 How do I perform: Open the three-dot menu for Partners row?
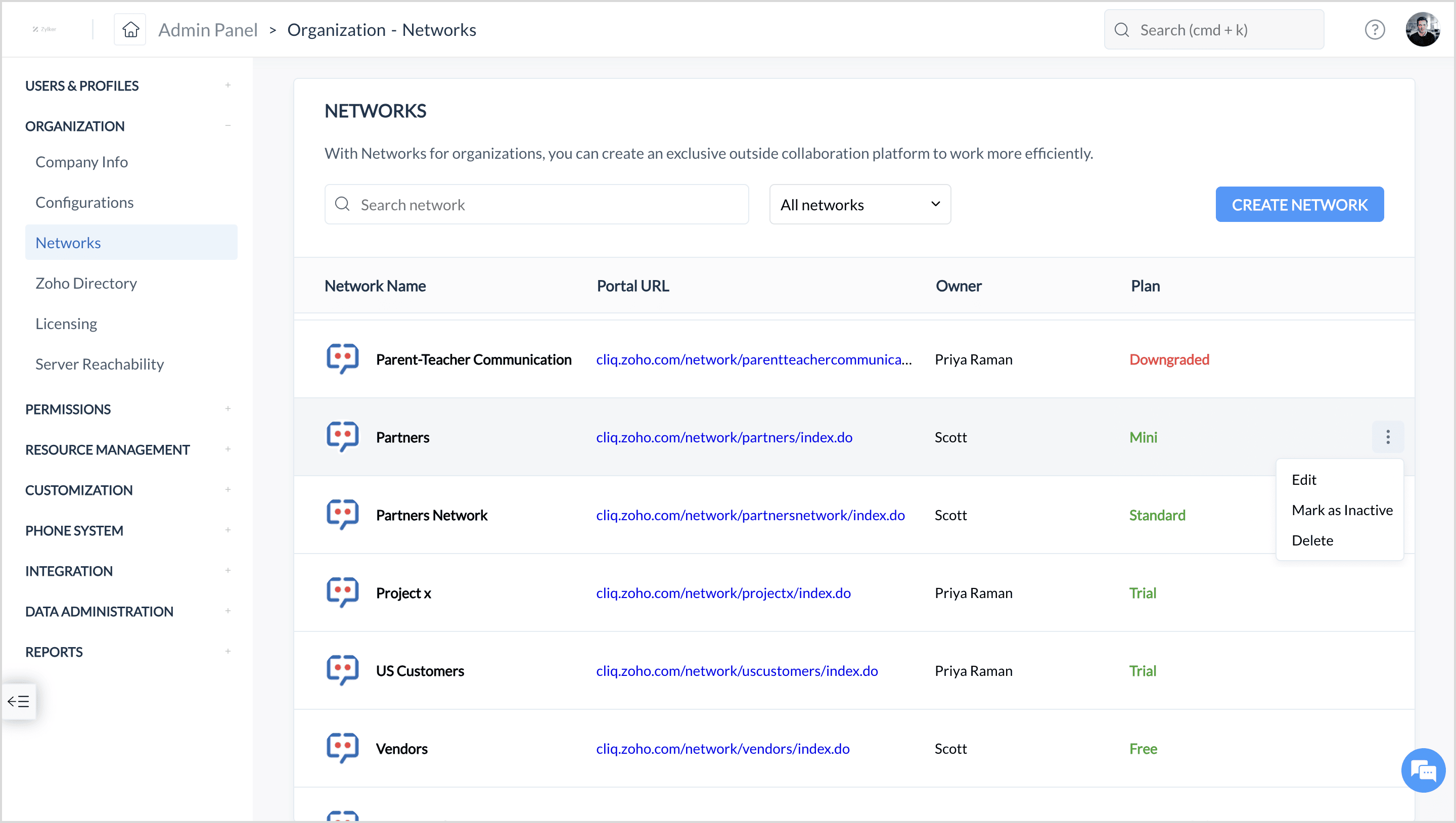[1388, 437]
